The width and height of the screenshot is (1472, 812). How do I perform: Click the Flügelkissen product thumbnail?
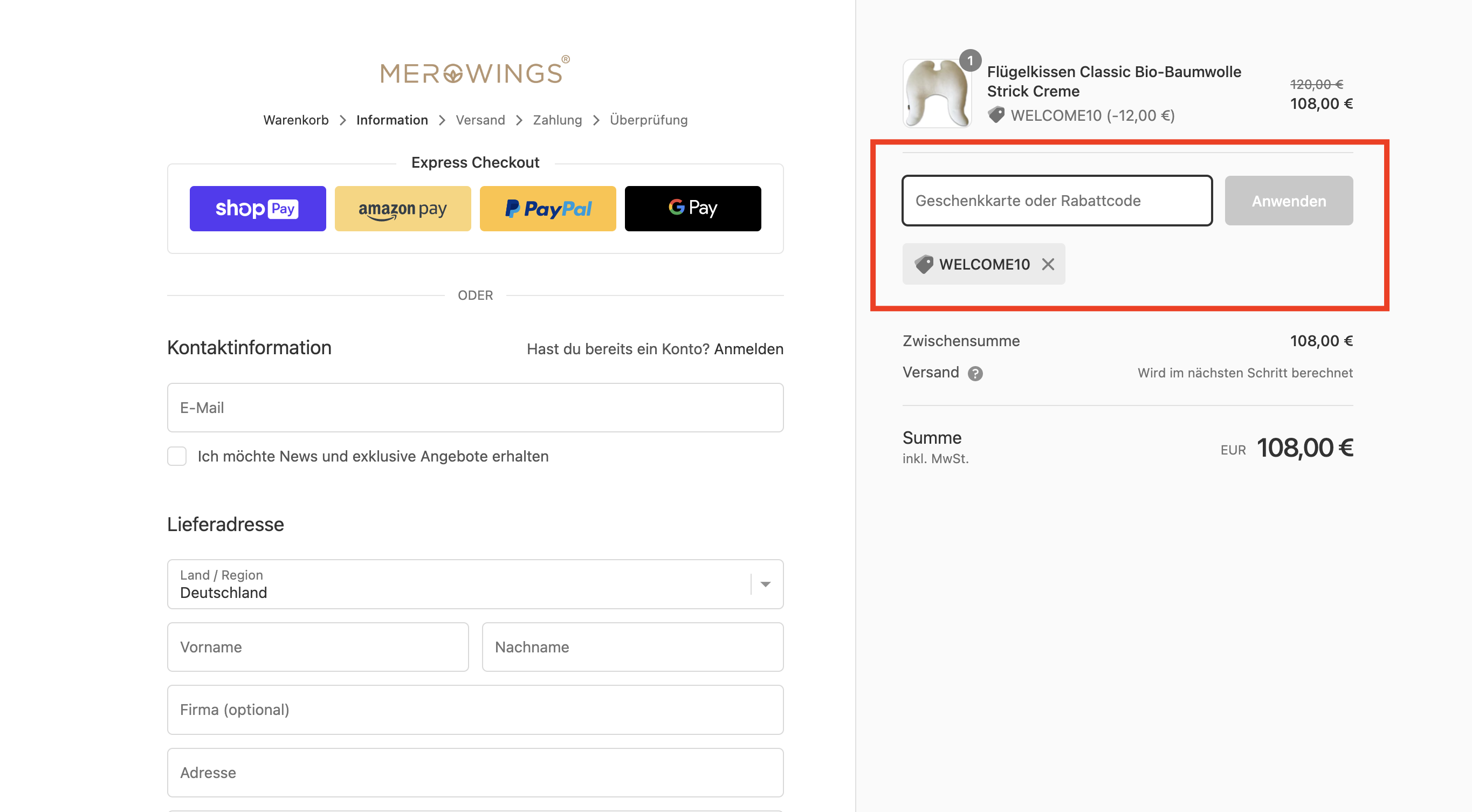point(937,93)
